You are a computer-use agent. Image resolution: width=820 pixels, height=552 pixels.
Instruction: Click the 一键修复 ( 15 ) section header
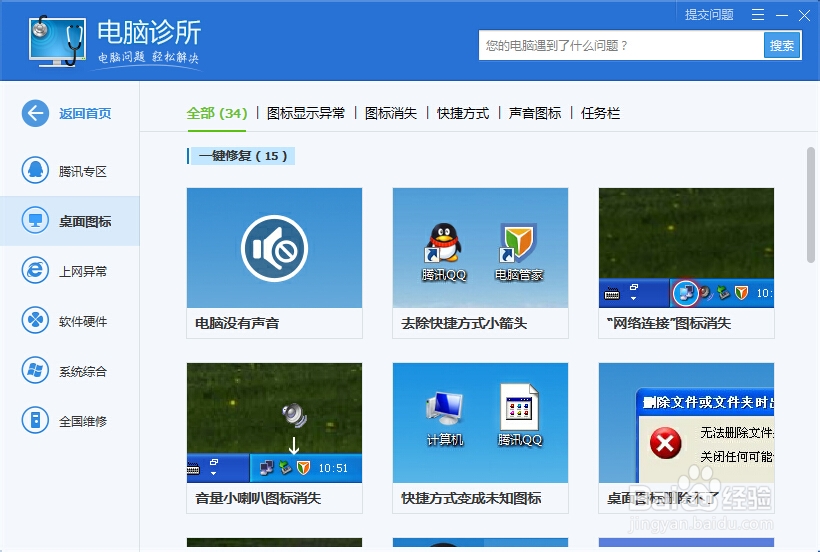241,156
